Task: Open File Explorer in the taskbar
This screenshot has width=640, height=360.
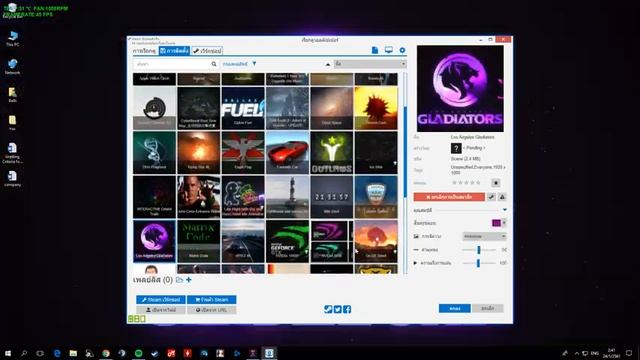Action: tap(73, 353)
